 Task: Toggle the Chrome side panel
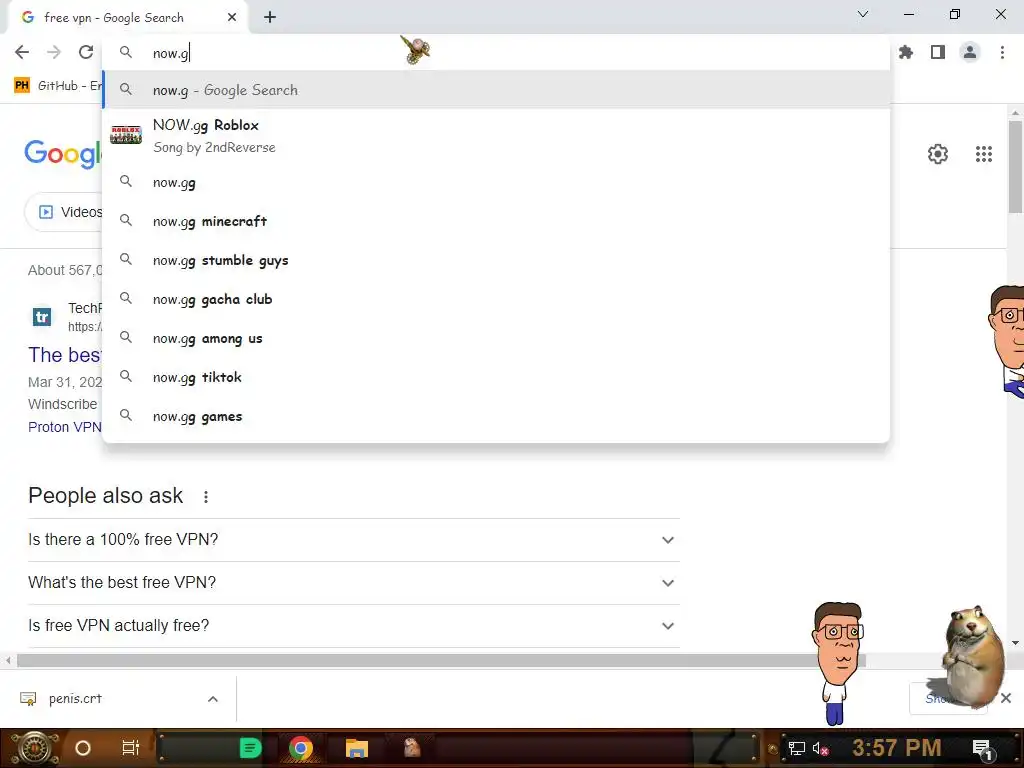pos(938,52)
